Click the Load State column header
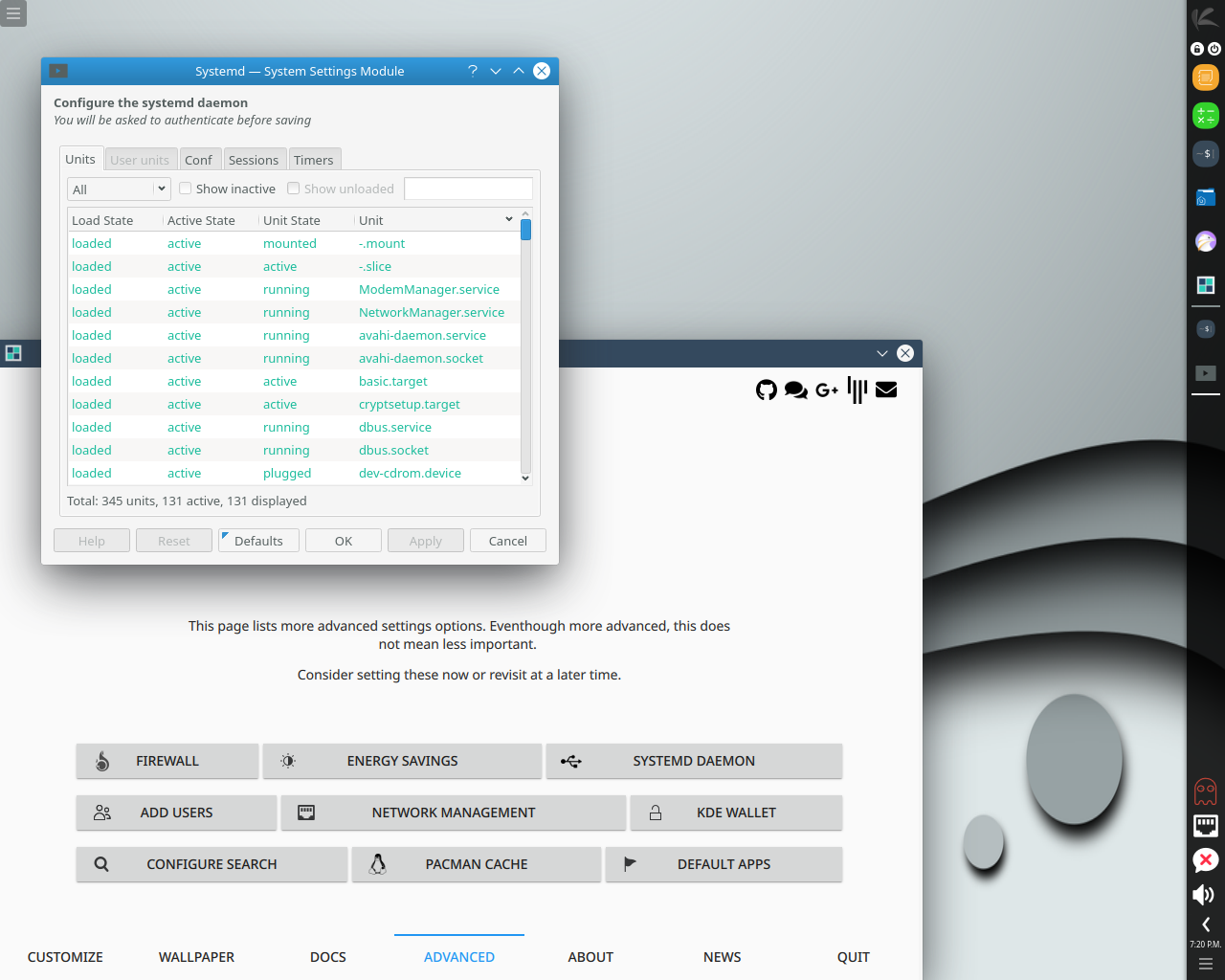 click(x=115, y=220)
